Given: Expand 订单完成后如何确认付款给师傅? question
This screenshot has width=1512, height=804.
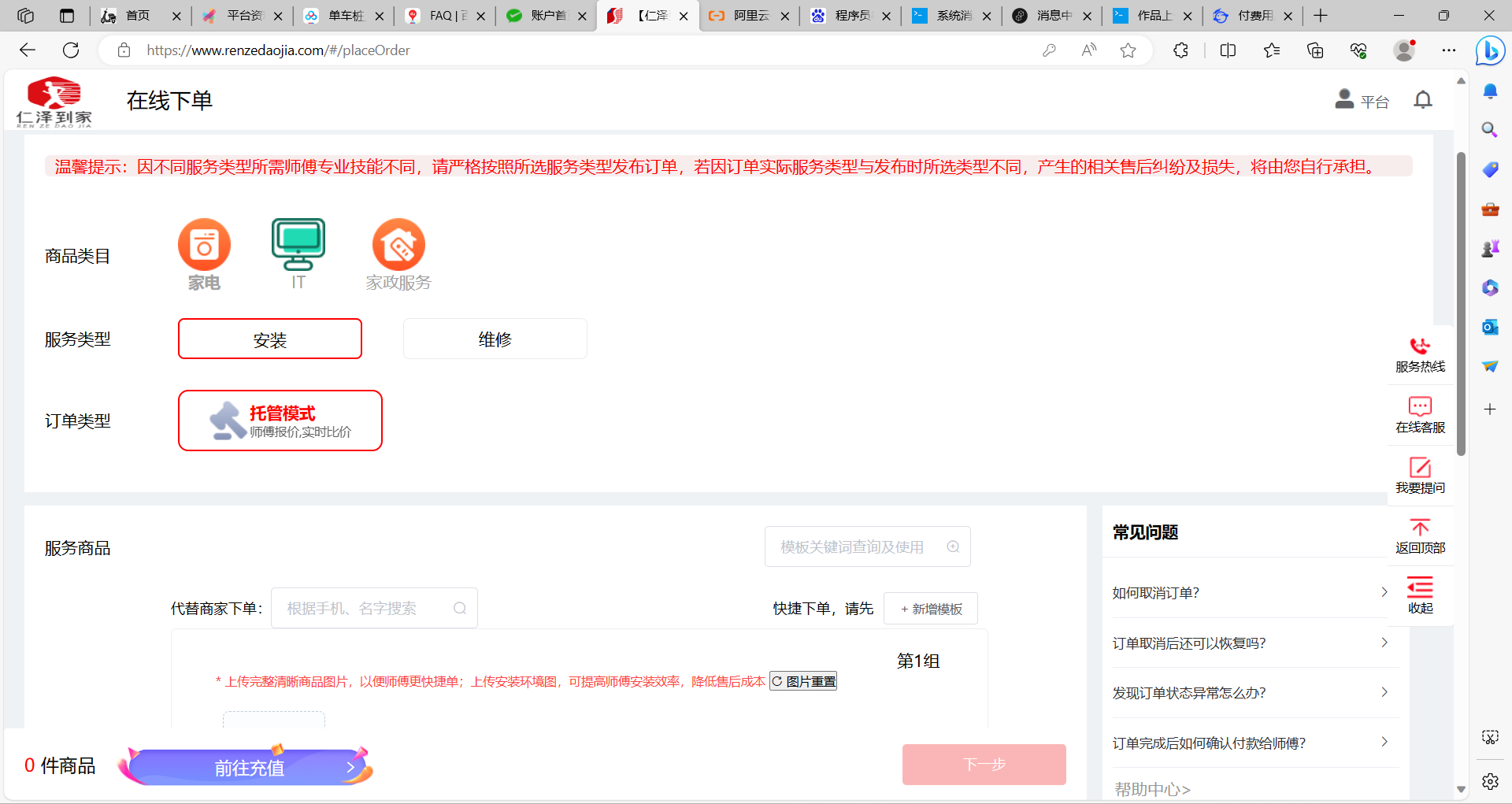Looking at the screenshot, I should [x=1250, y=743].
